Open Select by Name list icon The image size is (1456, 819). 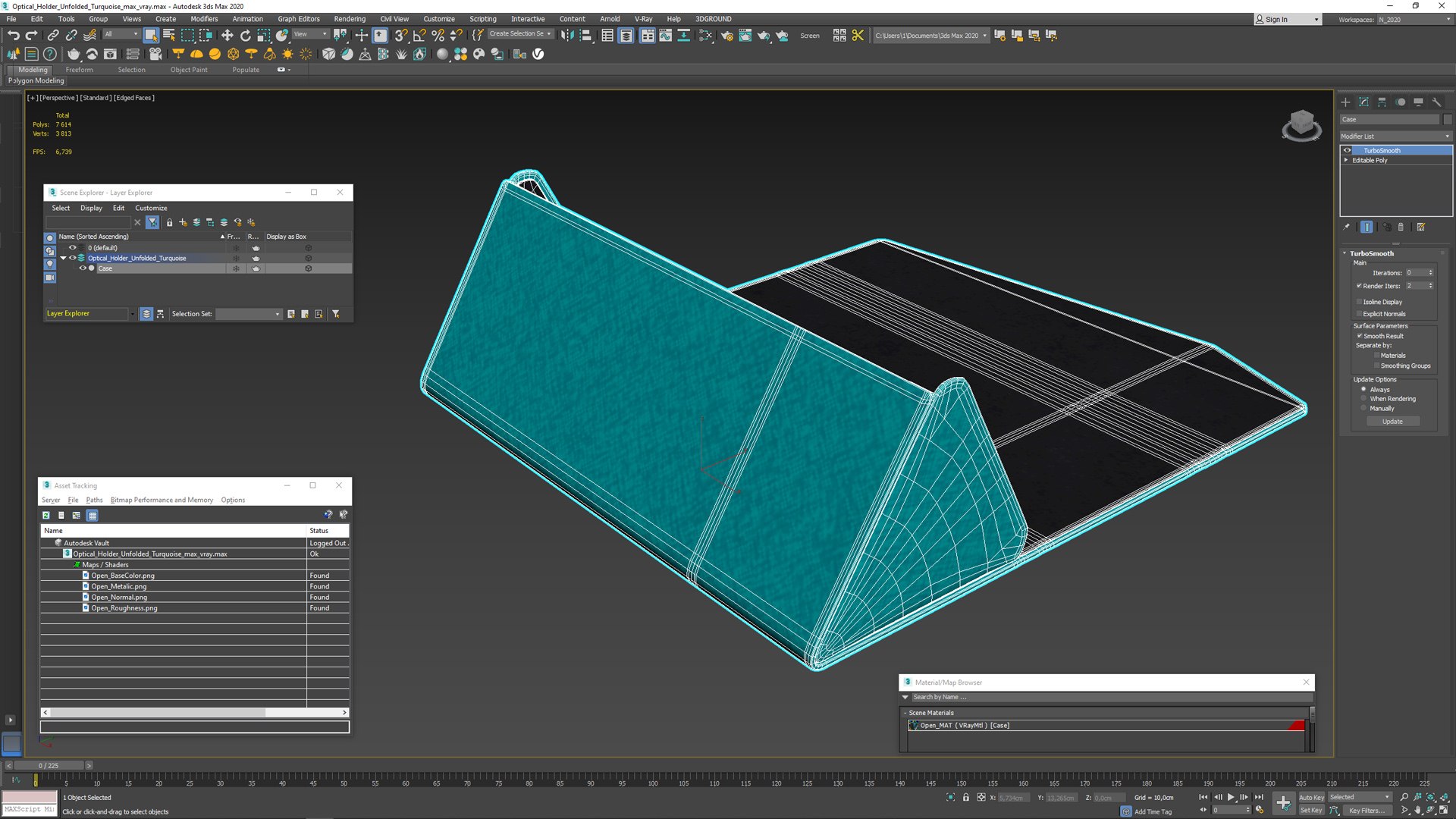169,35
